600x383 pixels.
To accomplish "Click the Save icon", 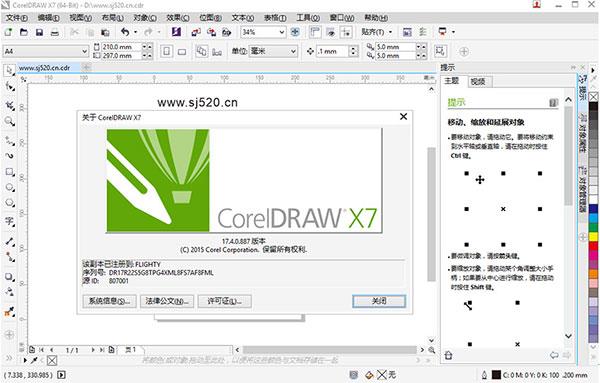I will pyautogui.click(x=39, y=32).
